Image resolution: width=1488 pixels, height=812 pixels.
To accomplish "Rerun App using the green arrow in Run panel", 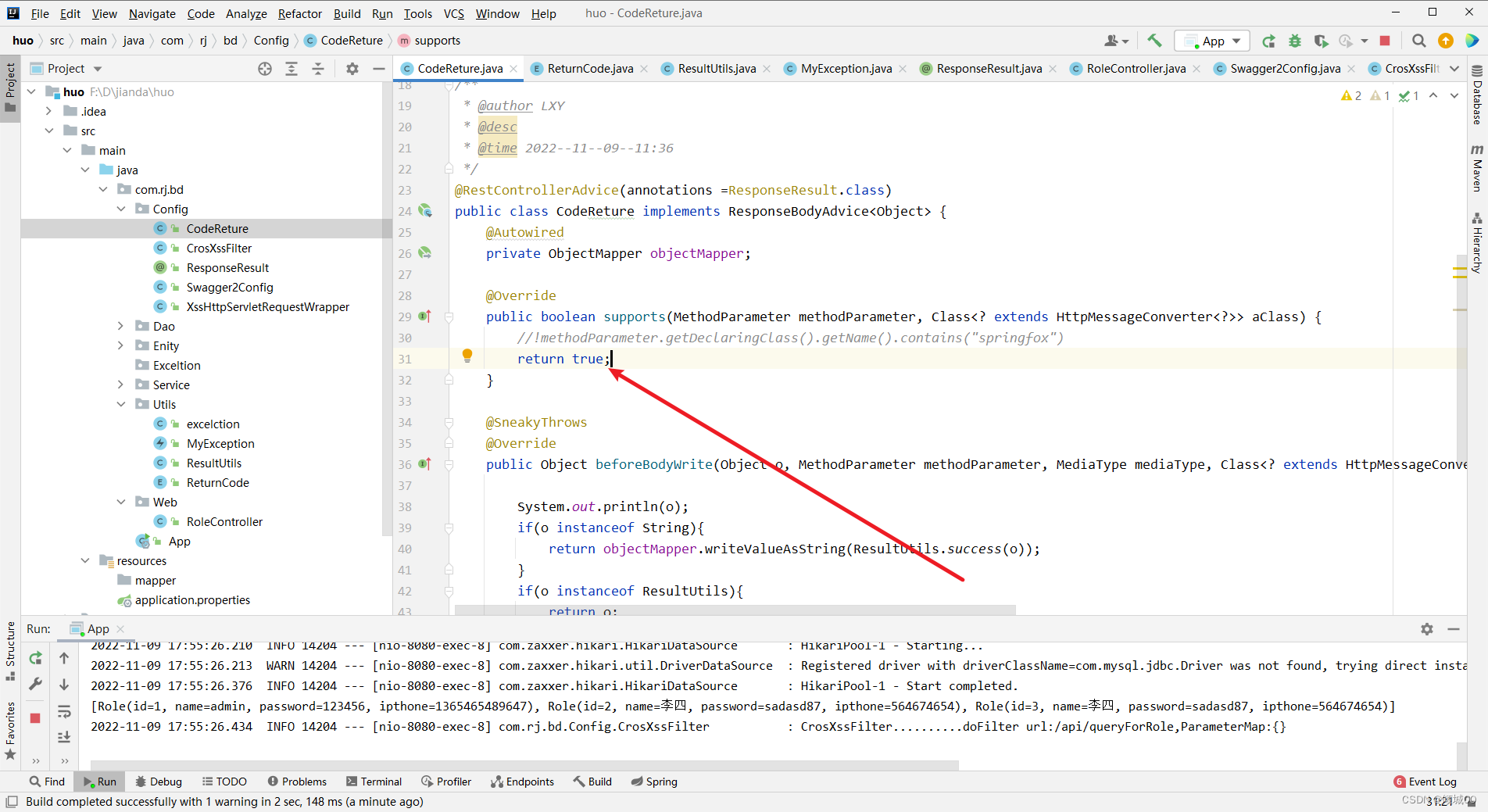I will (x=35, y=658).
